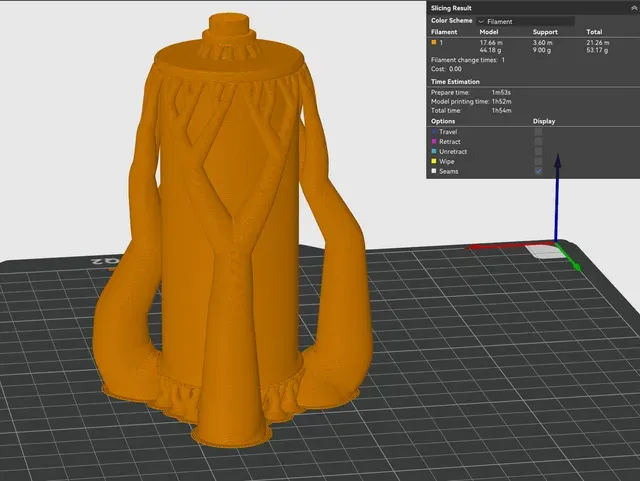This screenshot has height=481, width=640.
Task: Click the 'Travel' option label
Action: point(448,132)
